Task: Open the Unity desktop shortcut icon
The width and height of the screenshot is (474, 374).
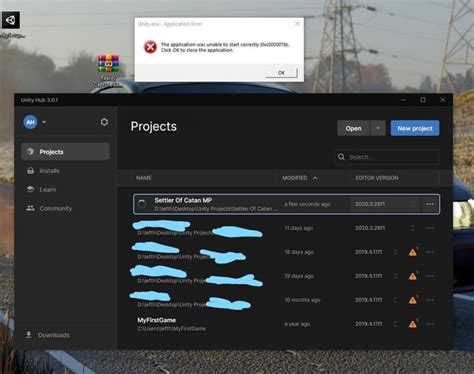Action: click(x=11, y=20)
